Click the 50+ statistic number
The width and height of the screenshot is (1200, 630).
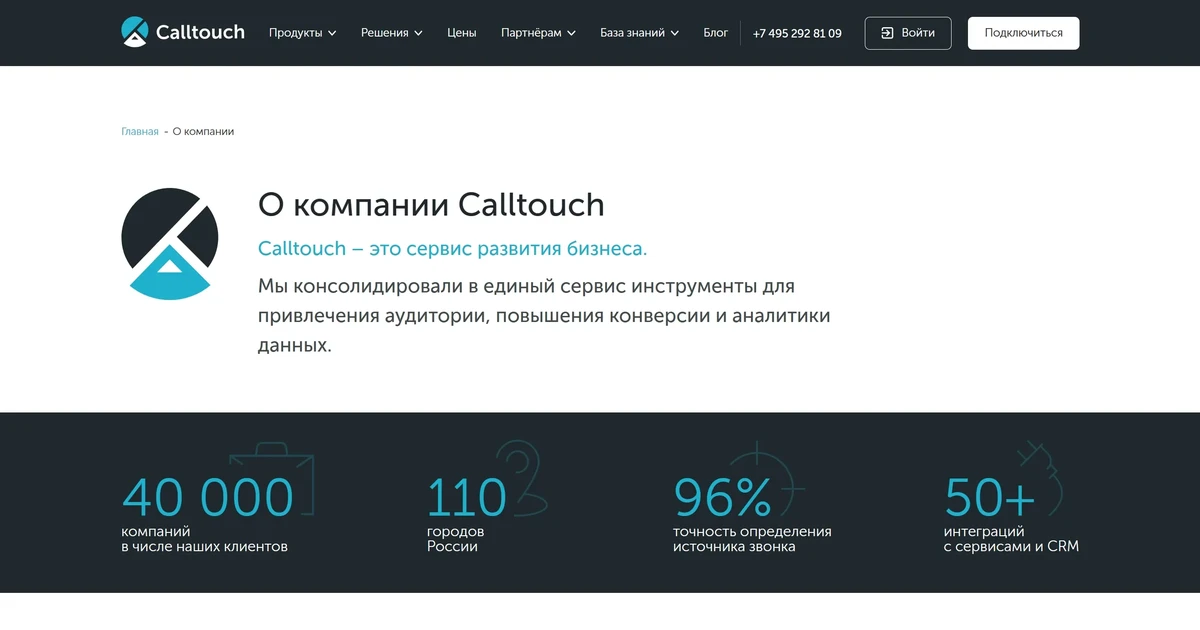pyautogui.click(x=990, y=497)
